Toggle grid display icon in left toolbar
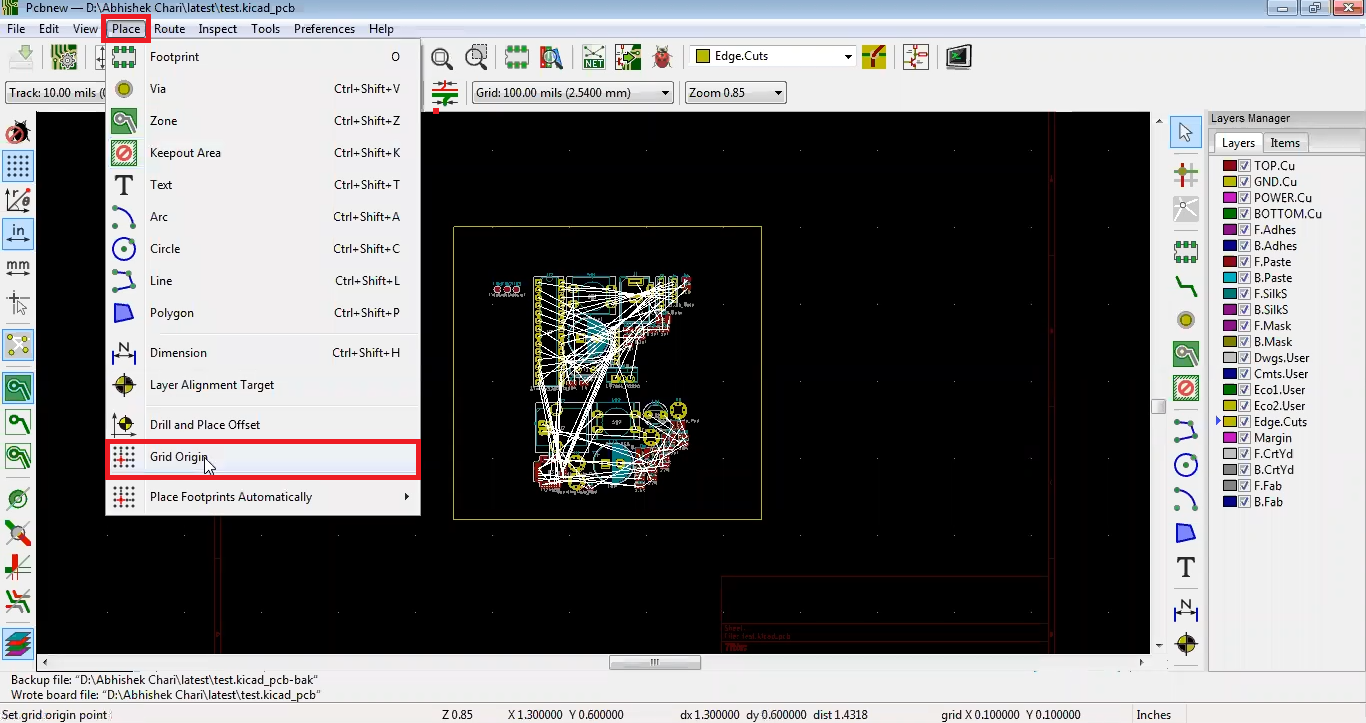The height and width of the screenshot is (723, 1366). [x=18, y=166]
